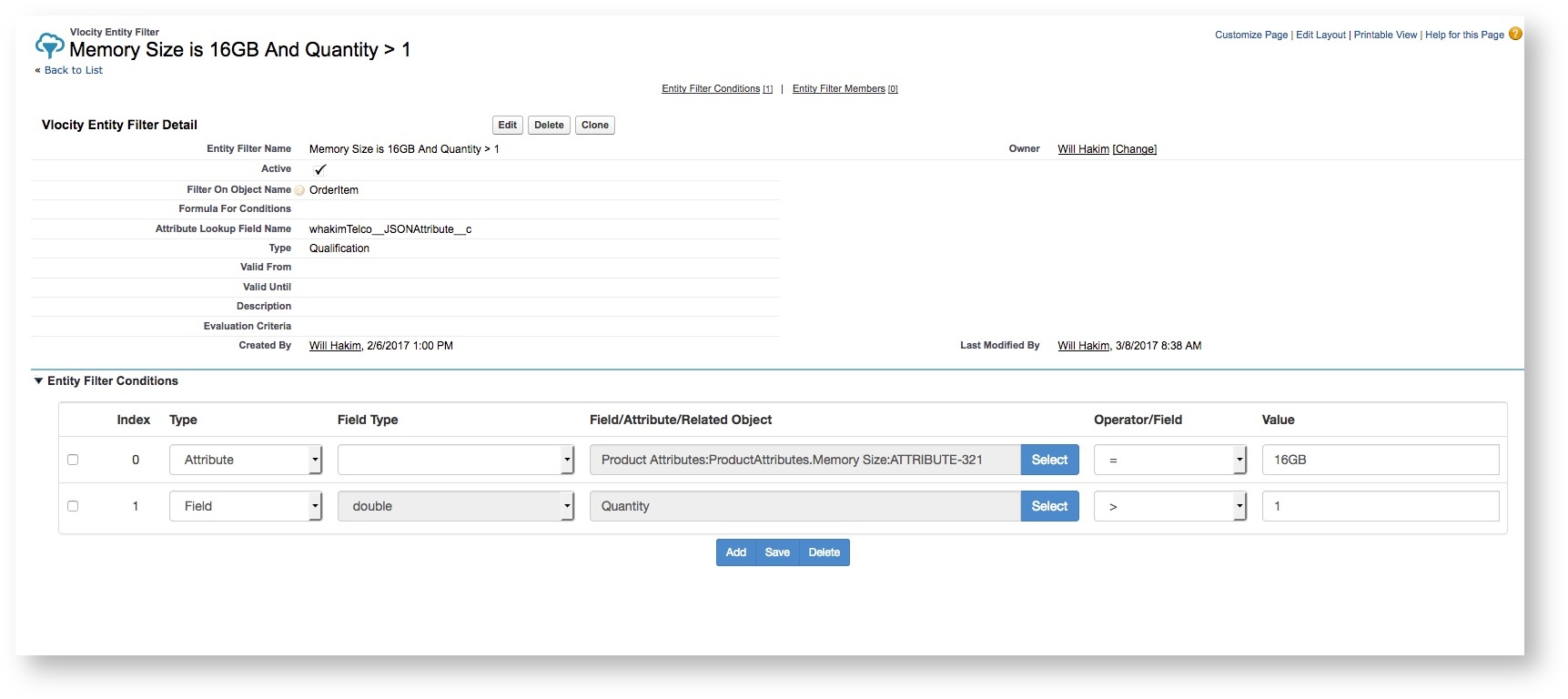Click the blue Add button
1568x699 pixels.
coord(736,552)
